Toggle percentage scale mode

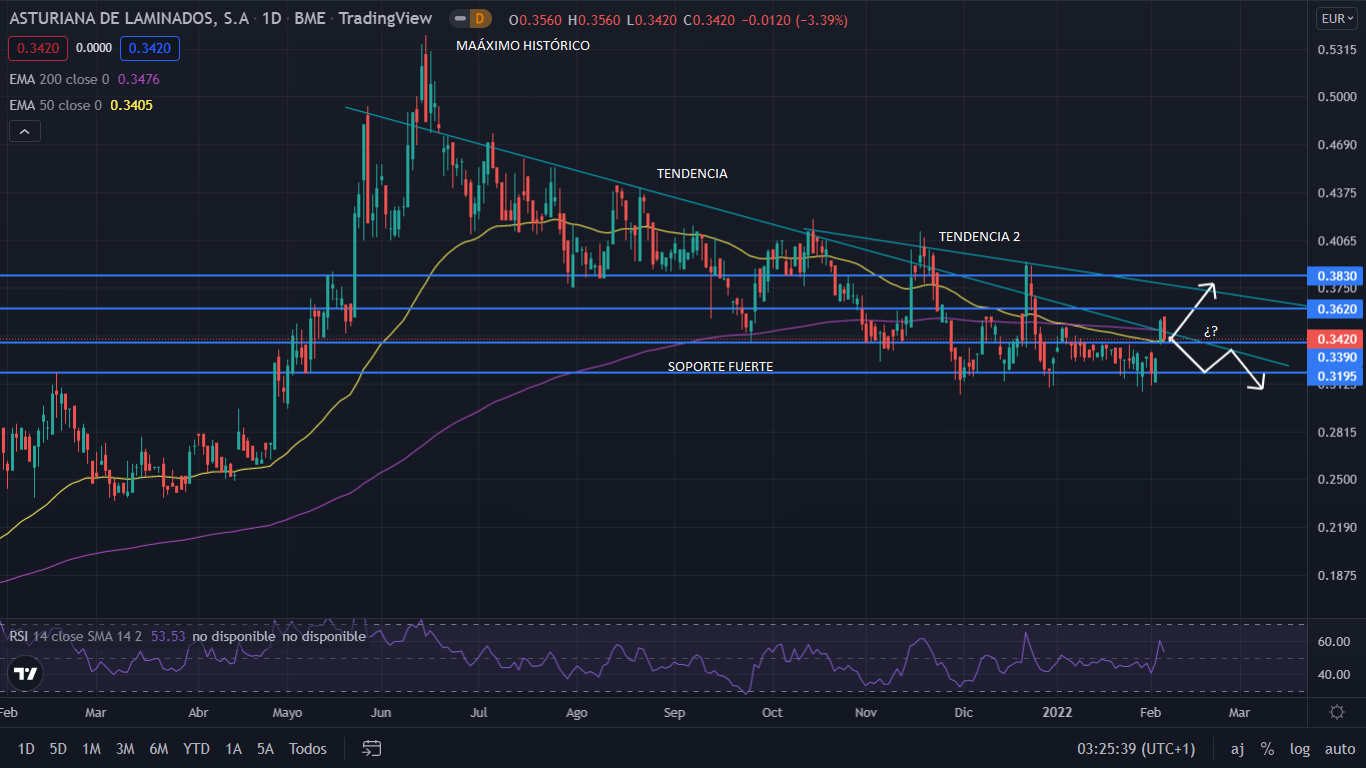[1267, 749]
